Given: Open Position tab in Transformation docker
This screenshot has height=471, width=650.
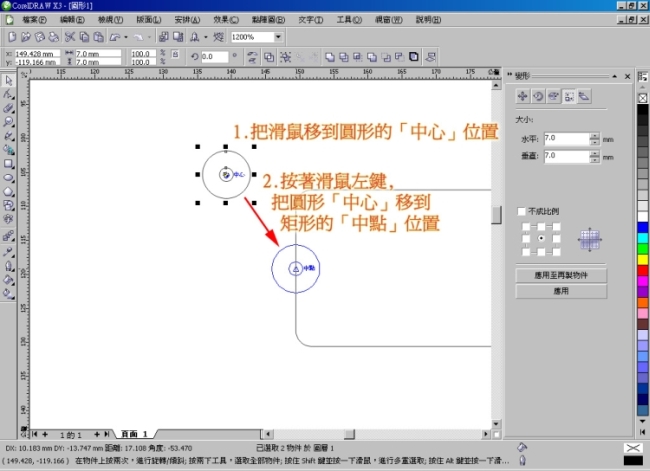Looking at the screenshot, I should (x=522, y=96).
